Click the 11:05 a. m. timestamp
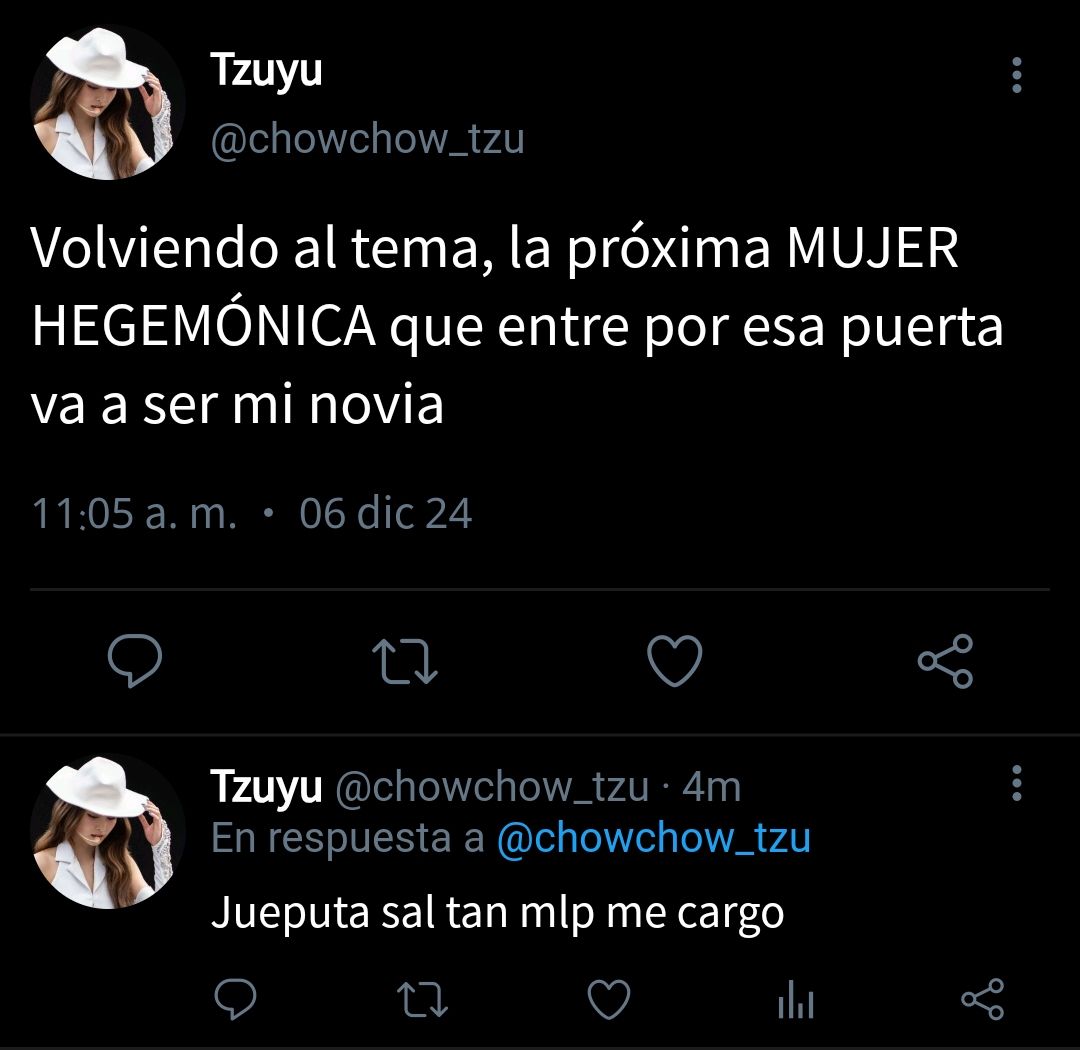 click(x=134, y=514)
